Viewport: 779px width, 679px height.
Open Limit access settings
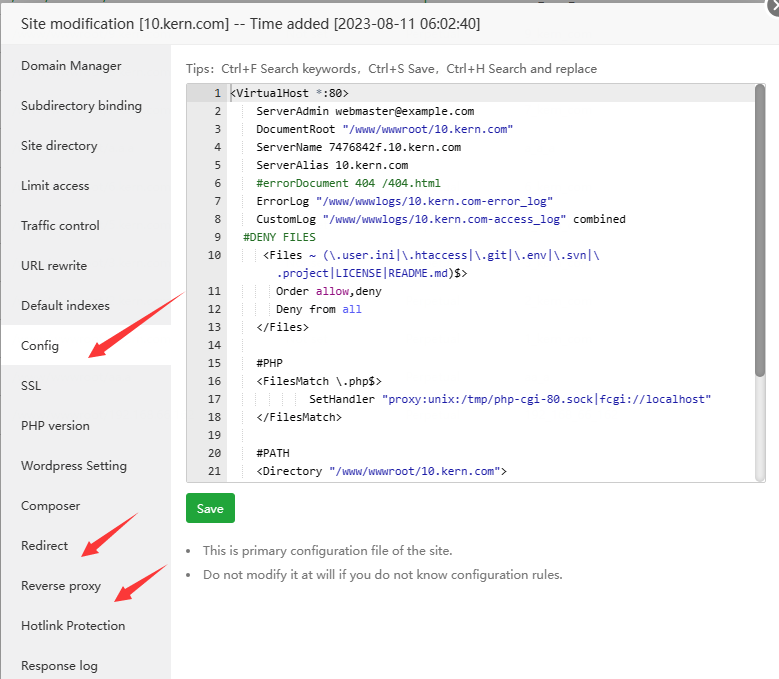[x=55, y=186]
